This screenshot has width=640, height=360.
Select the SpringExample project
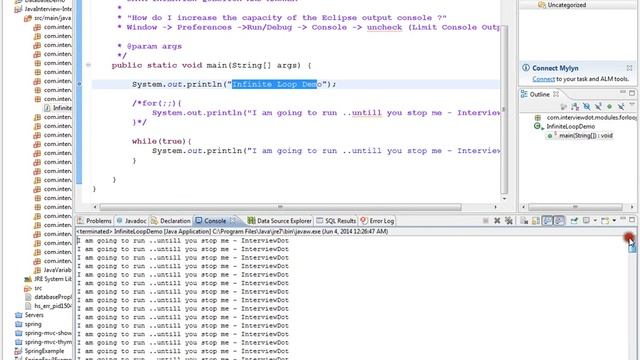coord(39,351)
